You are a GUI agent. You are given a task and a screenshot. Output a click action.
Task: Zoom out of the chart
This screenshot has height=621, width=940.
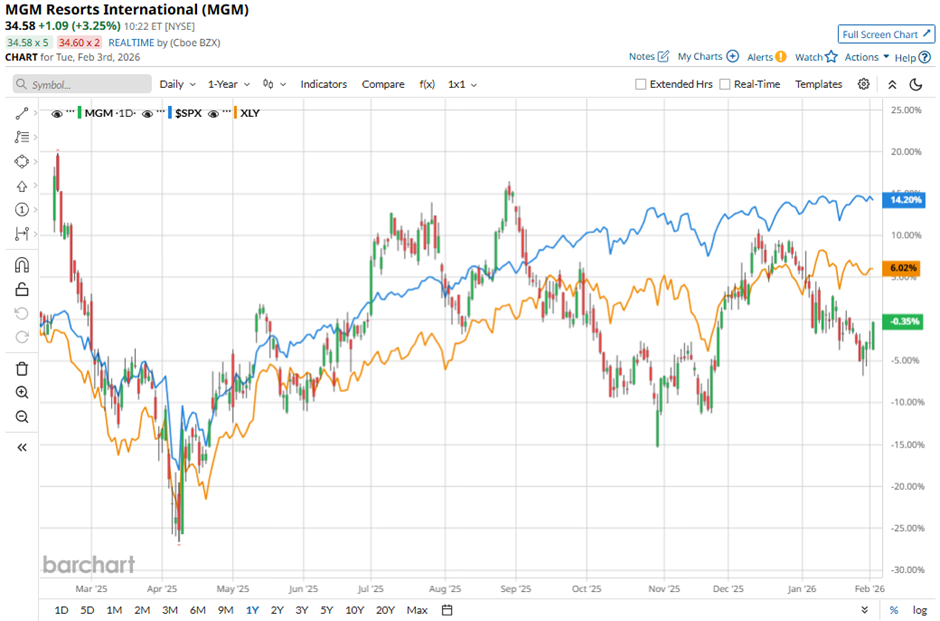[x=22, y=417]
